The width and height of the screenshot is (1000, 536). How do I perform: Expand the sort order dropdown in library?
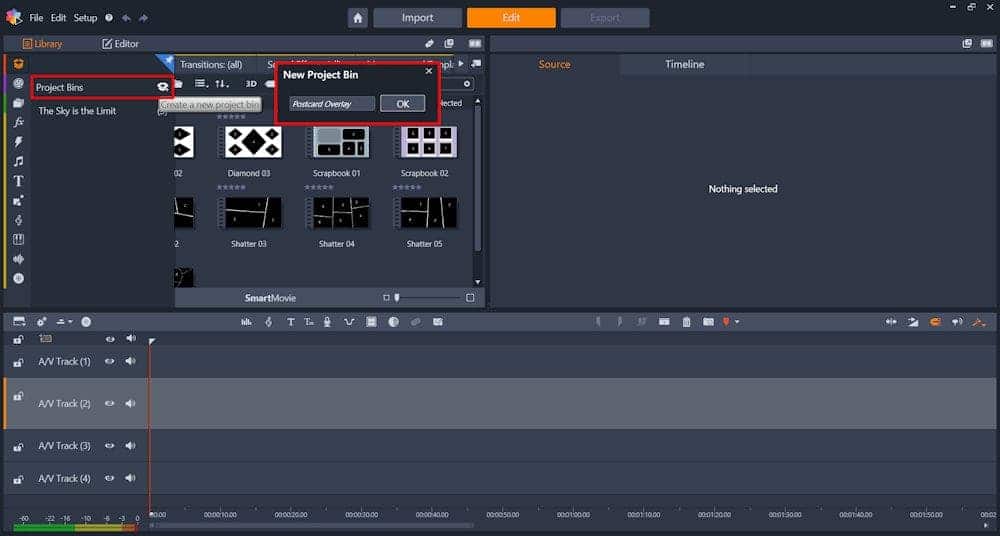pos(223,84)
